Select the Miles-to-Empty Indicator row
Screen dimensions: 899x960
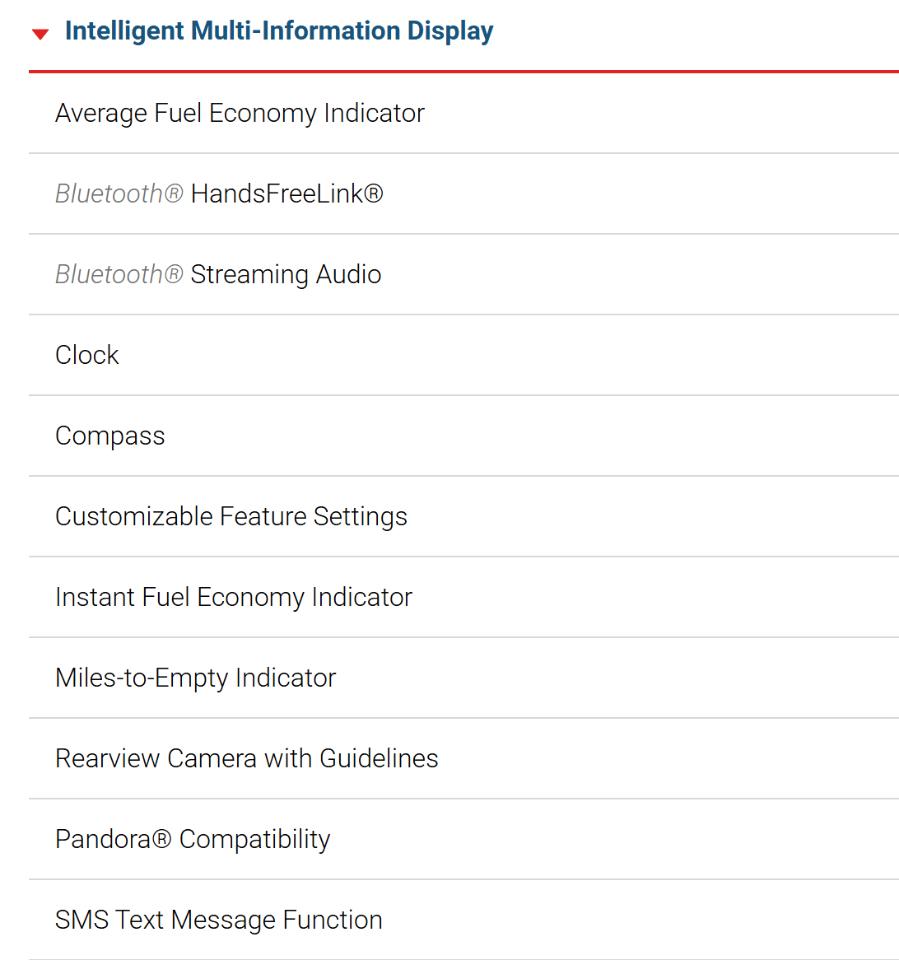[464, 678]
